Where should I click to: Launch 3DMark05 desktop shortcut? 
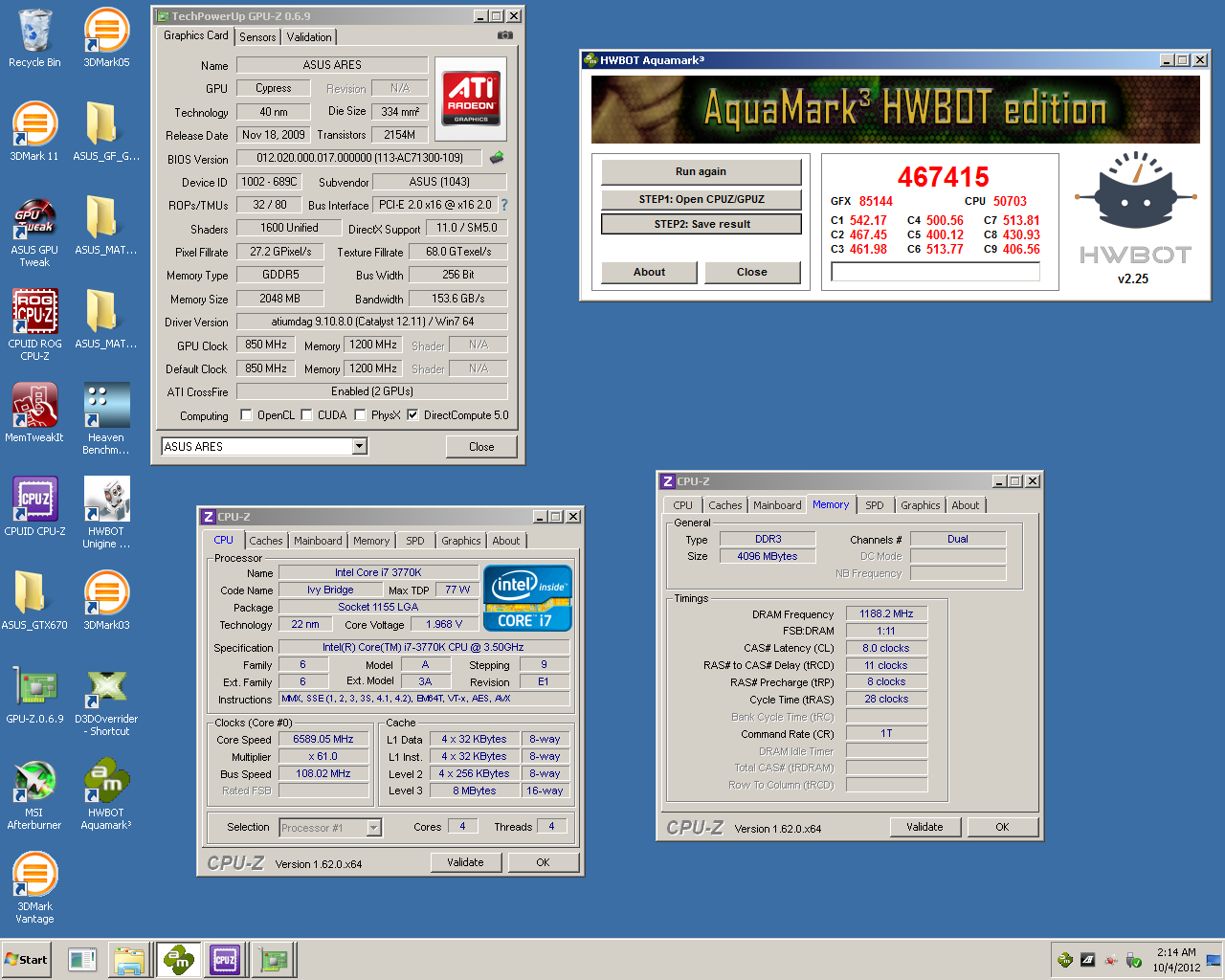pos(106,38)
